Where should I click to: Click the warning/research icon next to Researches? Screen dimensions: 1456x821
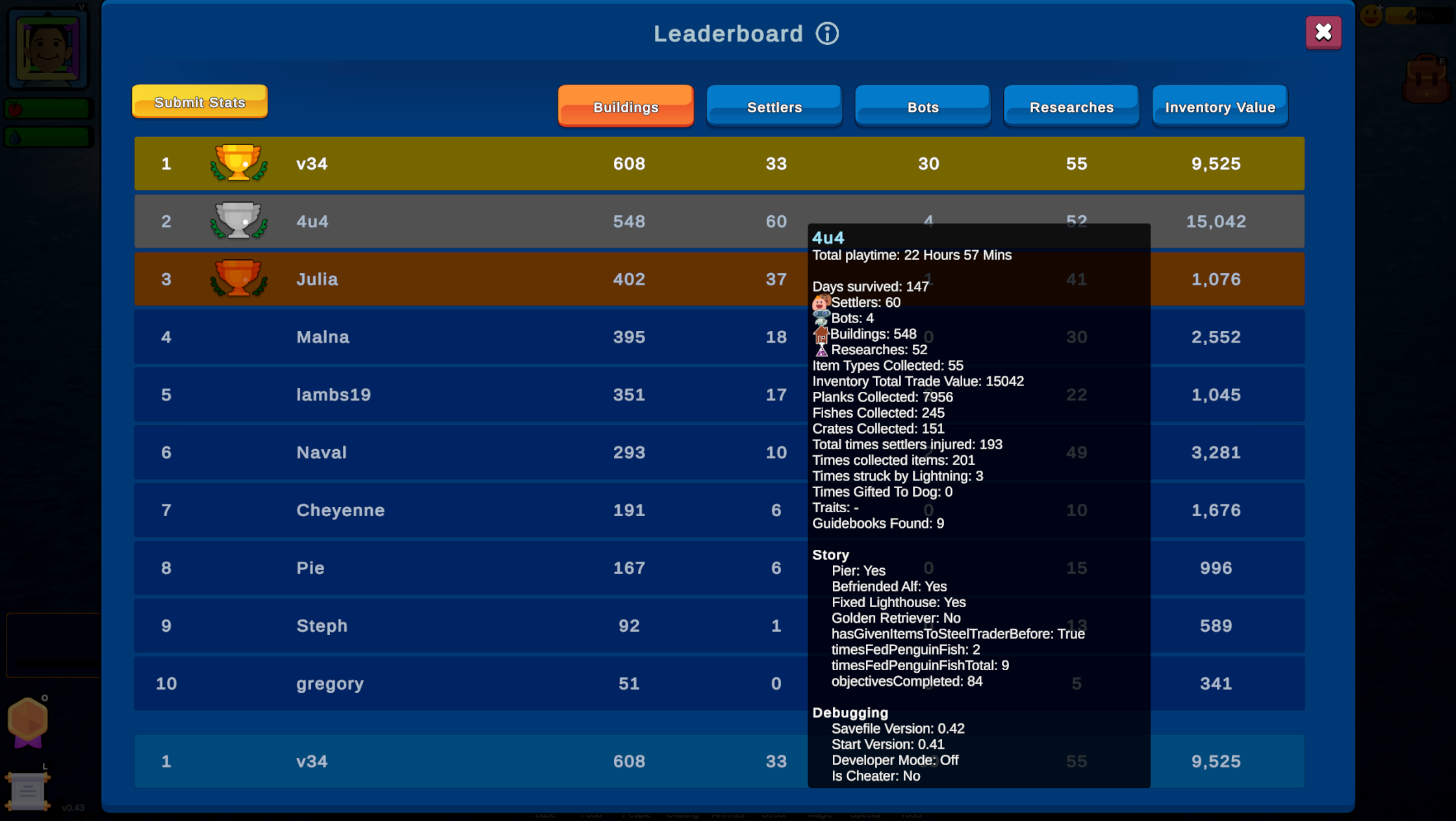[820, 350]
